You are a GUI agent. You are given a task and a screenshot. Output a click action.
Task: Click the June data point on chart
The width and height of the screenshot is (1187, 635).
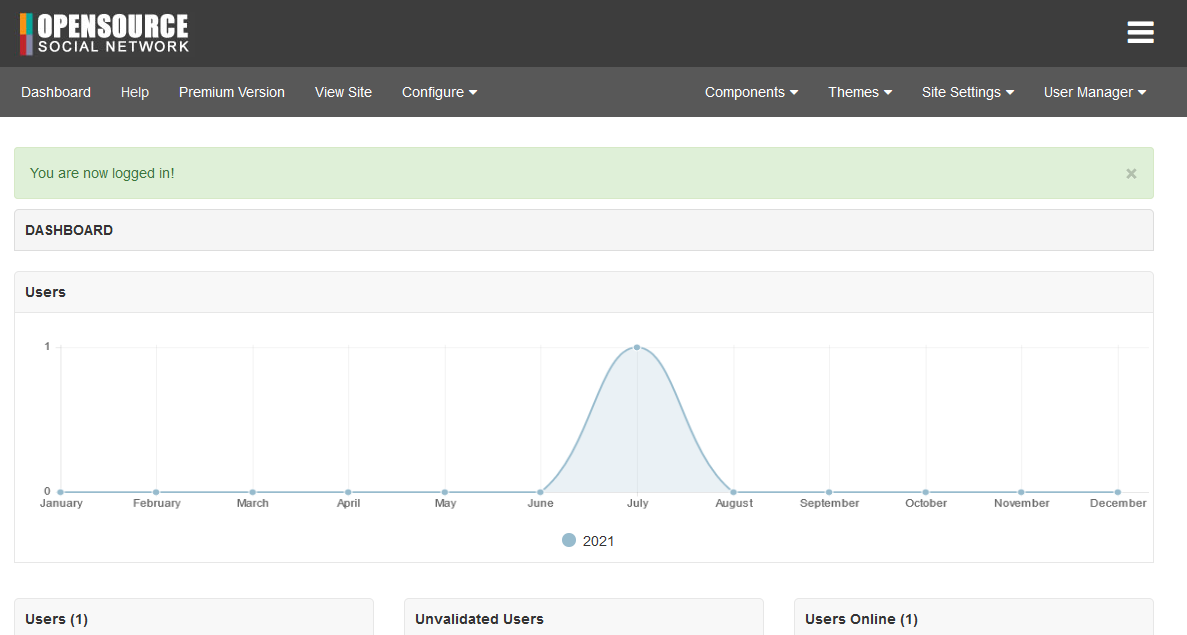click(541, 492)
